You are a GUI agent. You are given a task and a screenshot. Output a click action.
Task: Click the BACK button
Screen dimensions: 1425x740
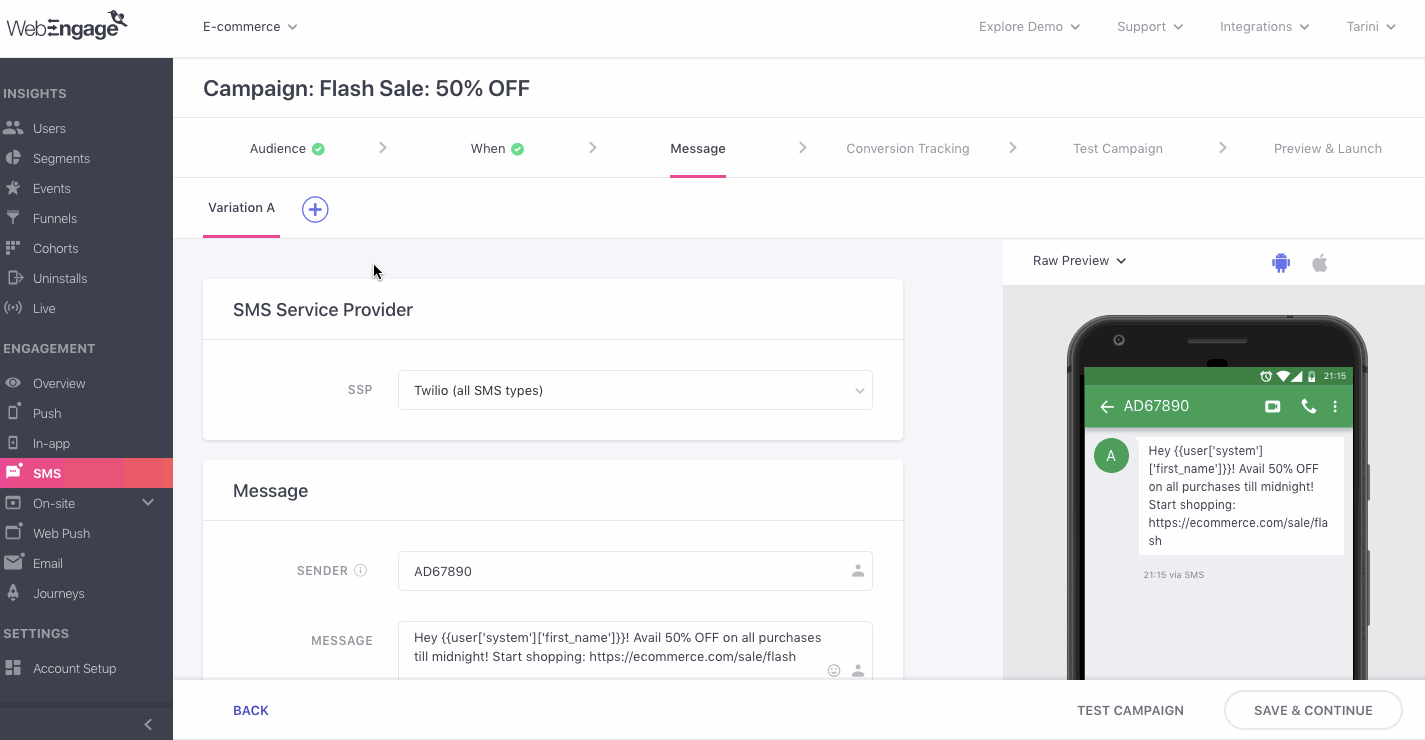pos(251,710)
